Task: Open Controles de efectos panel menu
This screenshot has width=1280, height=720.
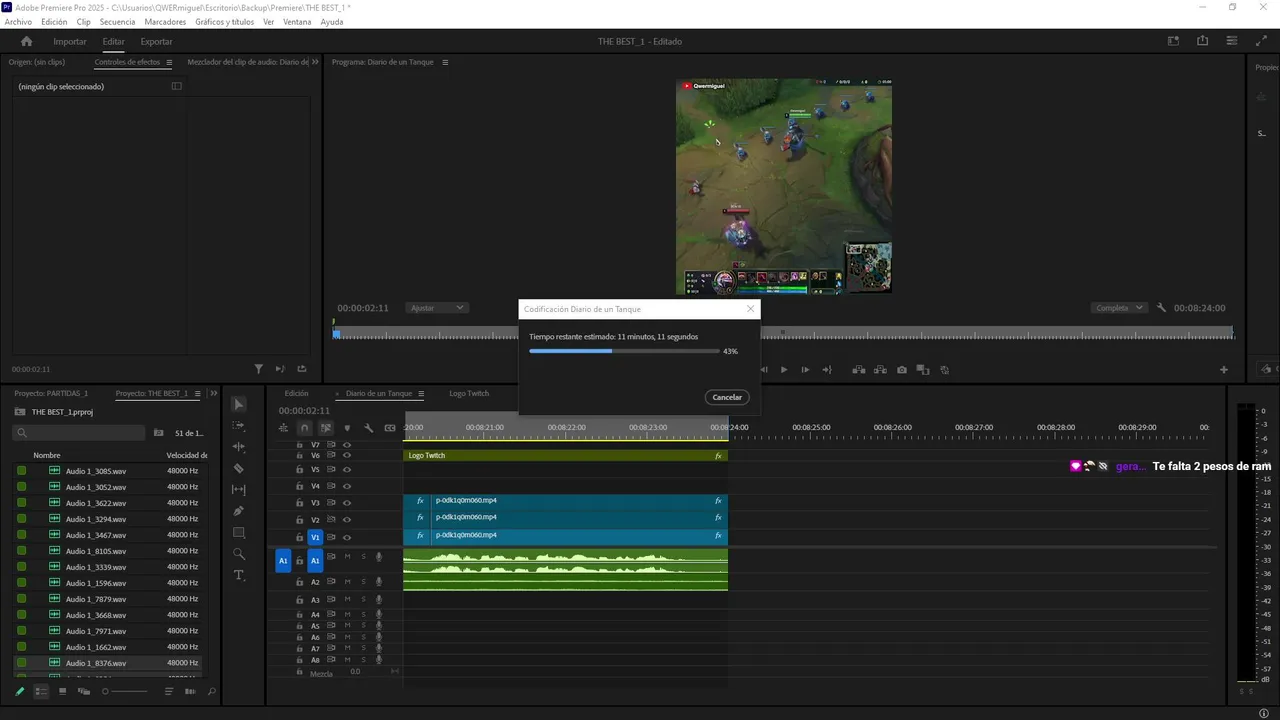Action: (169, 62)
